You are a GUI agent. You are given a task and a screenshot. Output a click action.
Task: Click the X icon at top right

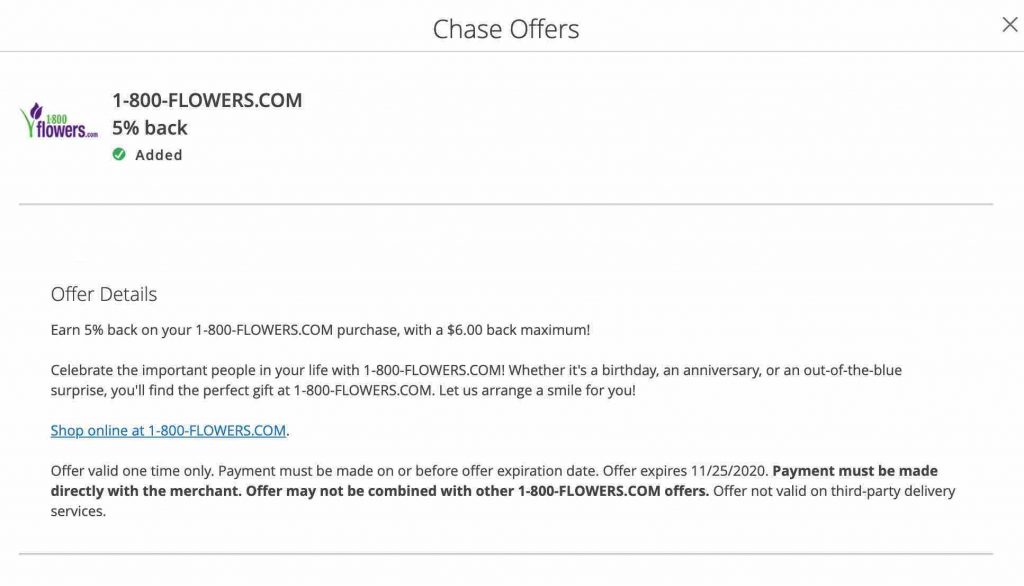coord(1009,24)
